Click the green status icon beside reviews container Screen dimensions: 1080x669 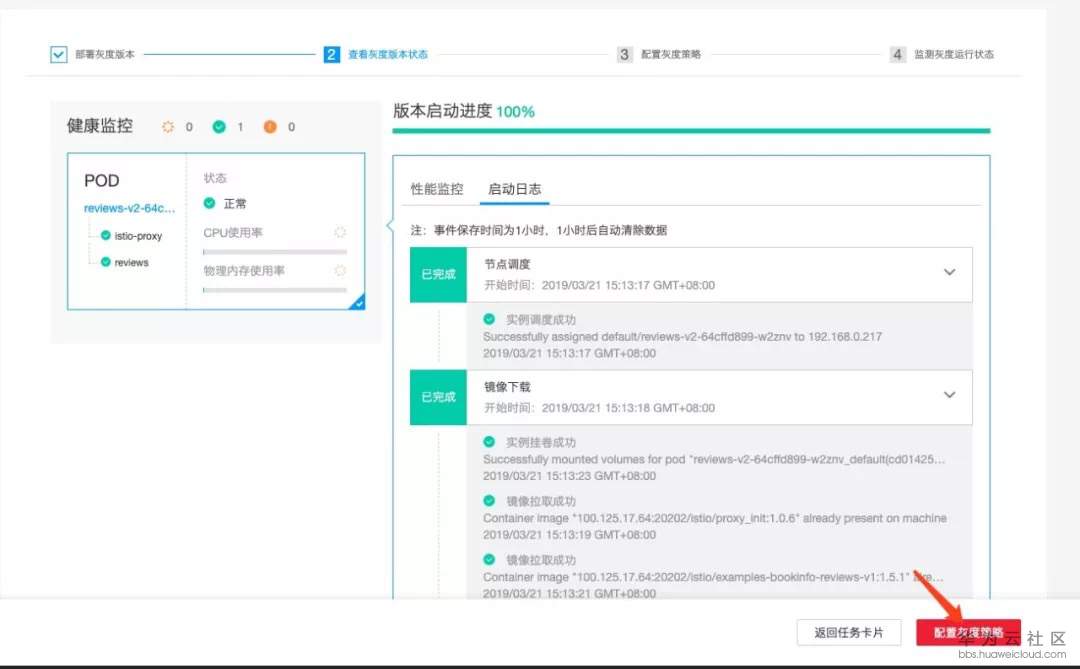(105, 262)
